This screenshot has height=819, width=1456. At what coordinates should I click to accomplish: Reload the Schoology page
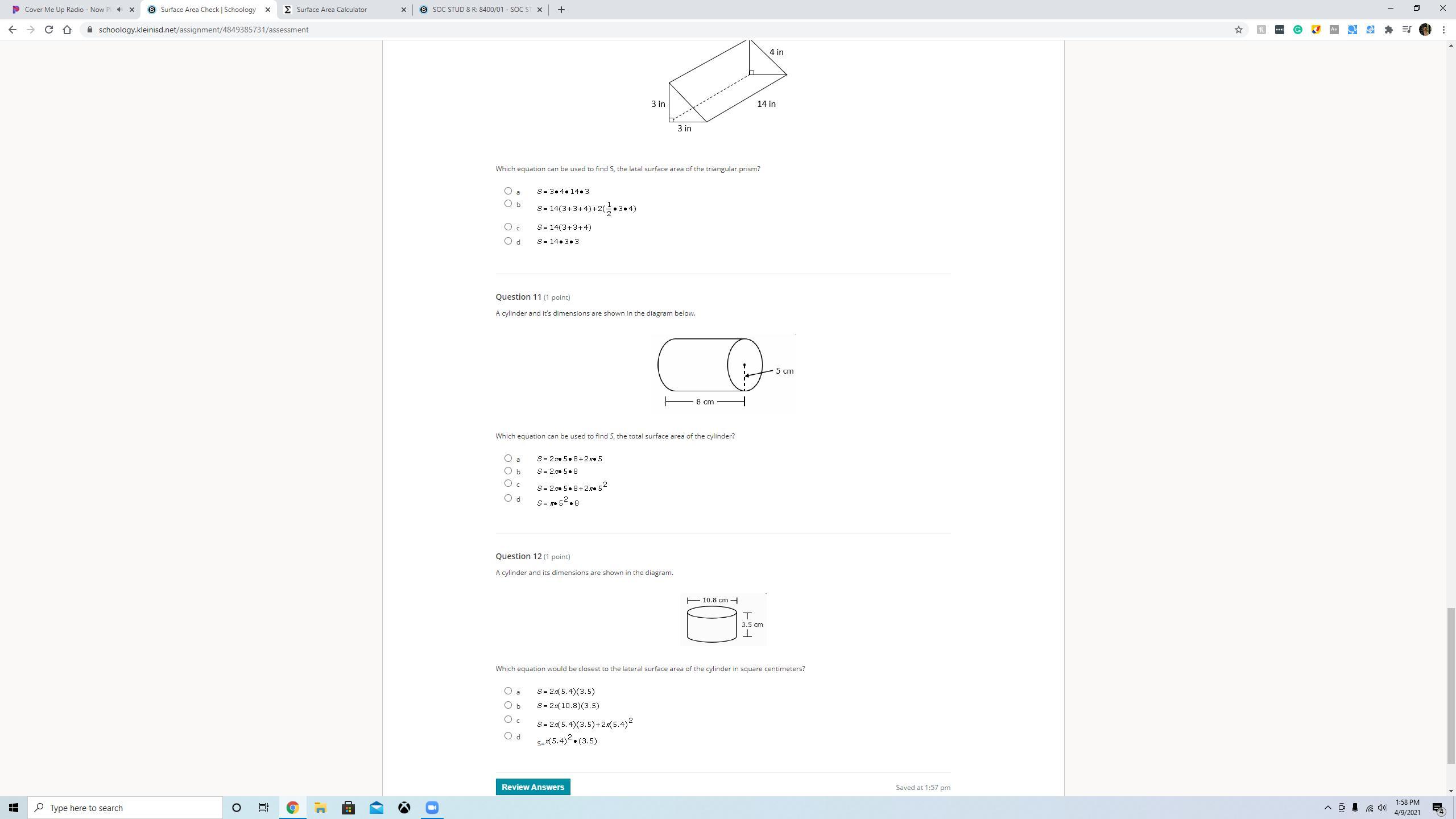(x=49, y=30)
